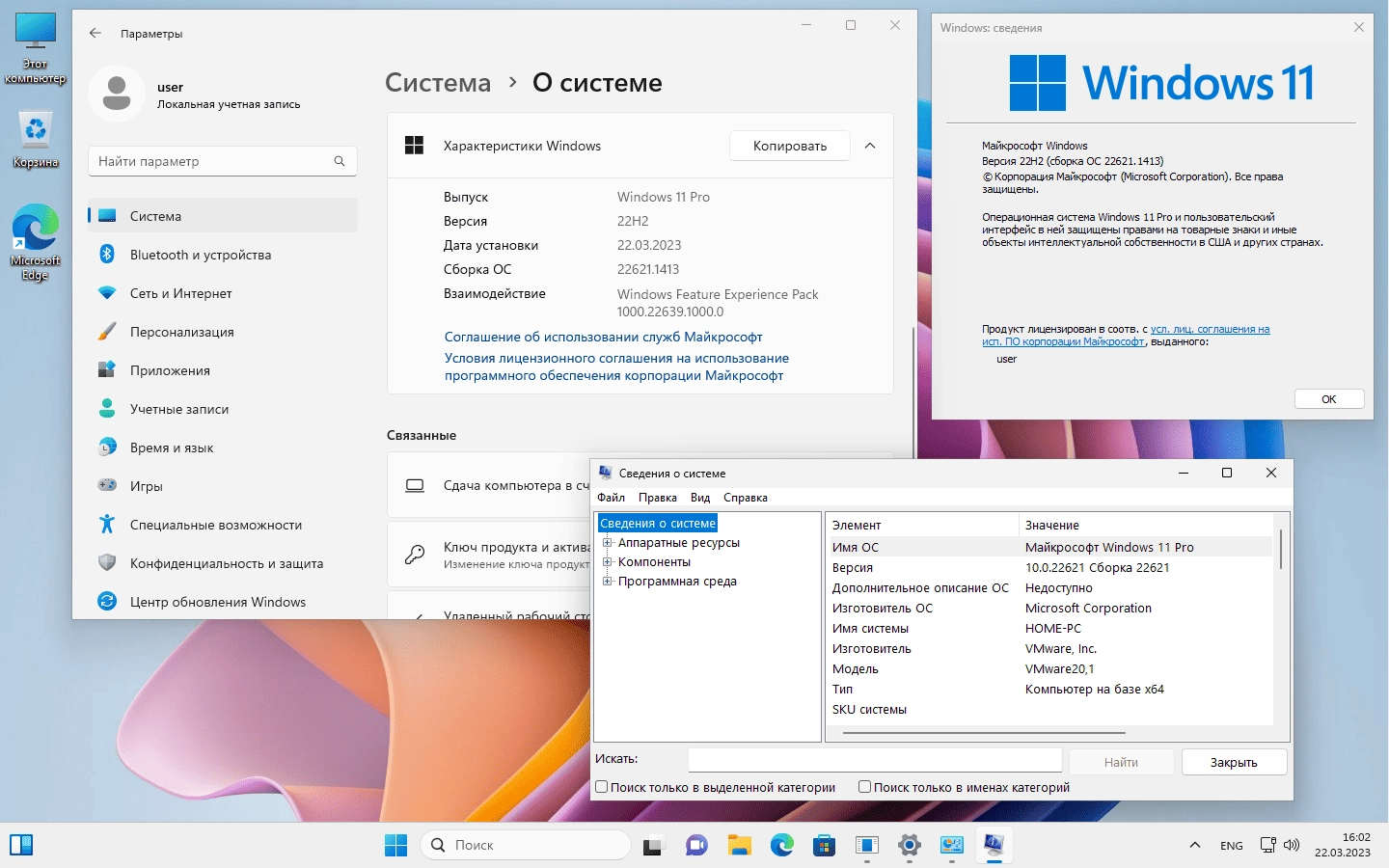
Task: Click the Windows logo in 'Характеристики Windows'
Action: (x=415, y=146)
